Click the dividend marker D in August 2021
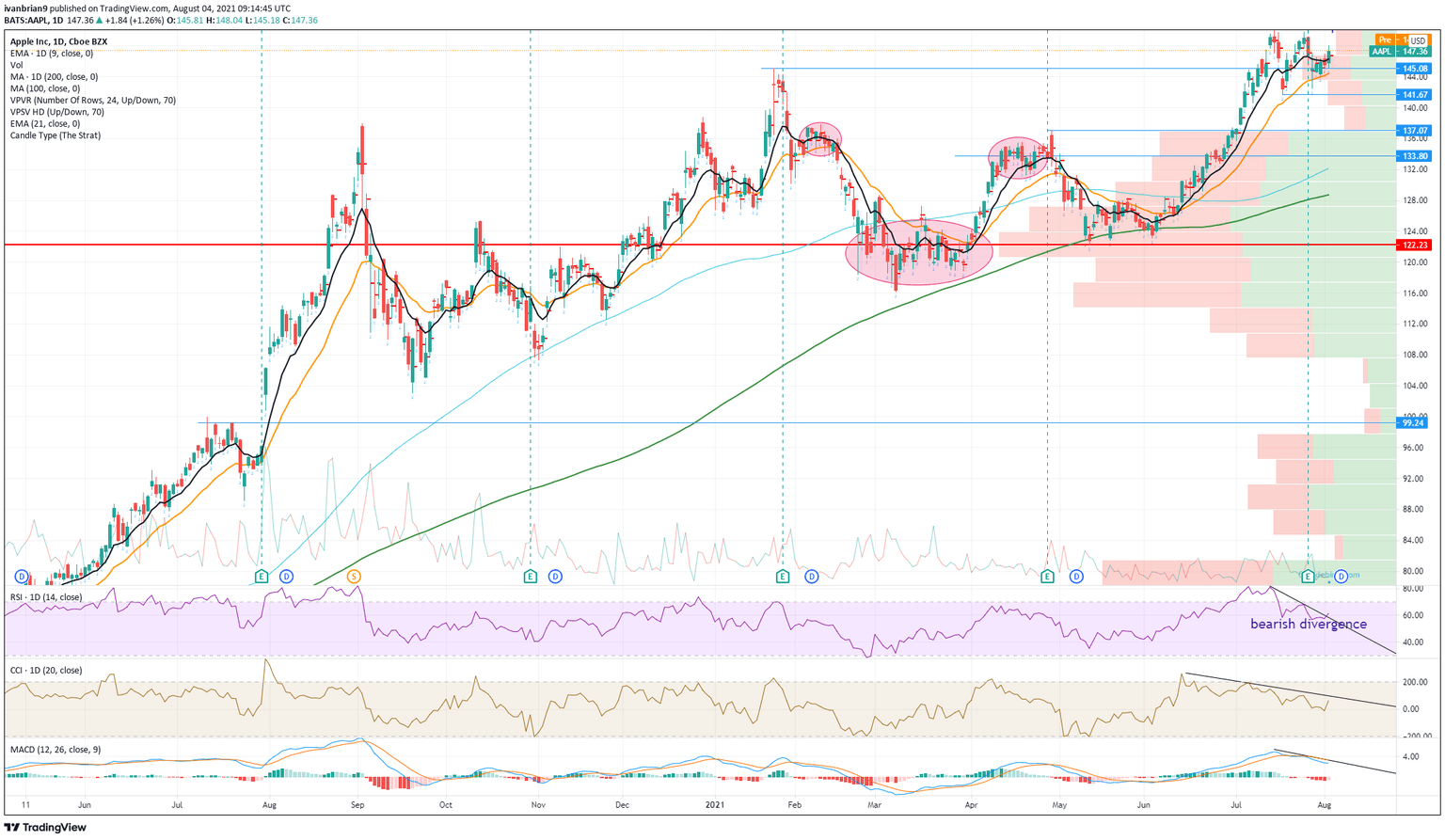Screen dimensions: 1445x840 (x=1342, y=576)
